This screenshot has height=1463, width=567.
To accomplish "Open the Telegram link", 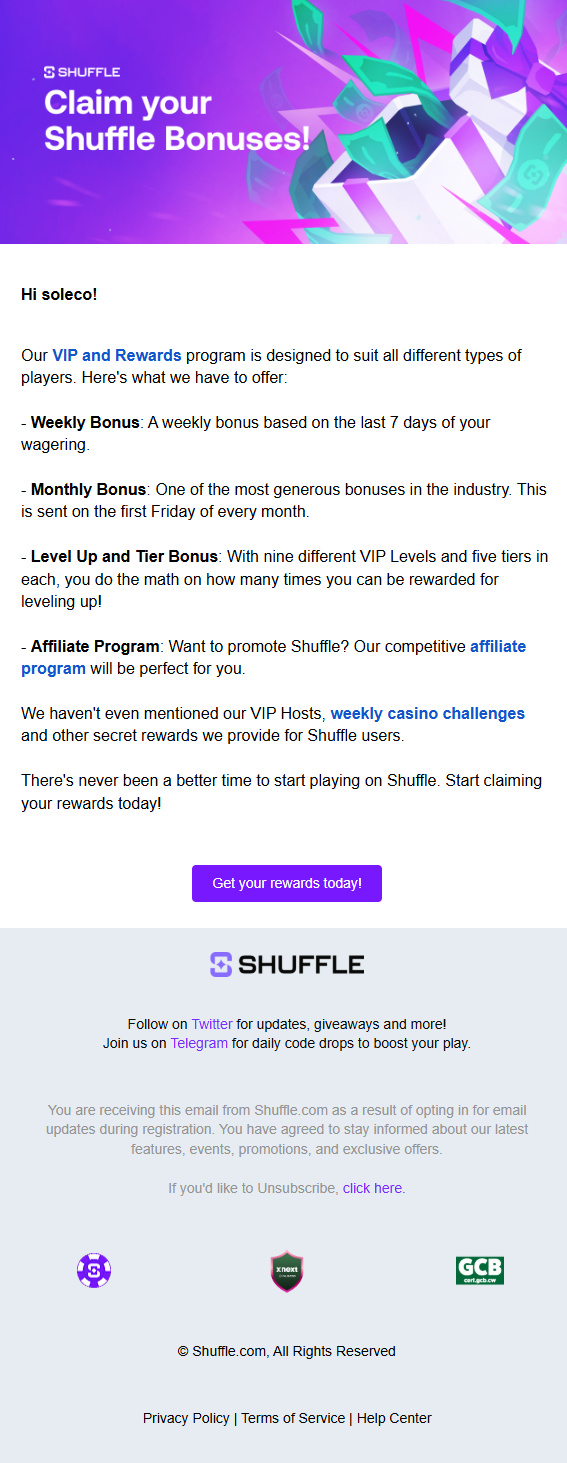I will pos(199,1043).
